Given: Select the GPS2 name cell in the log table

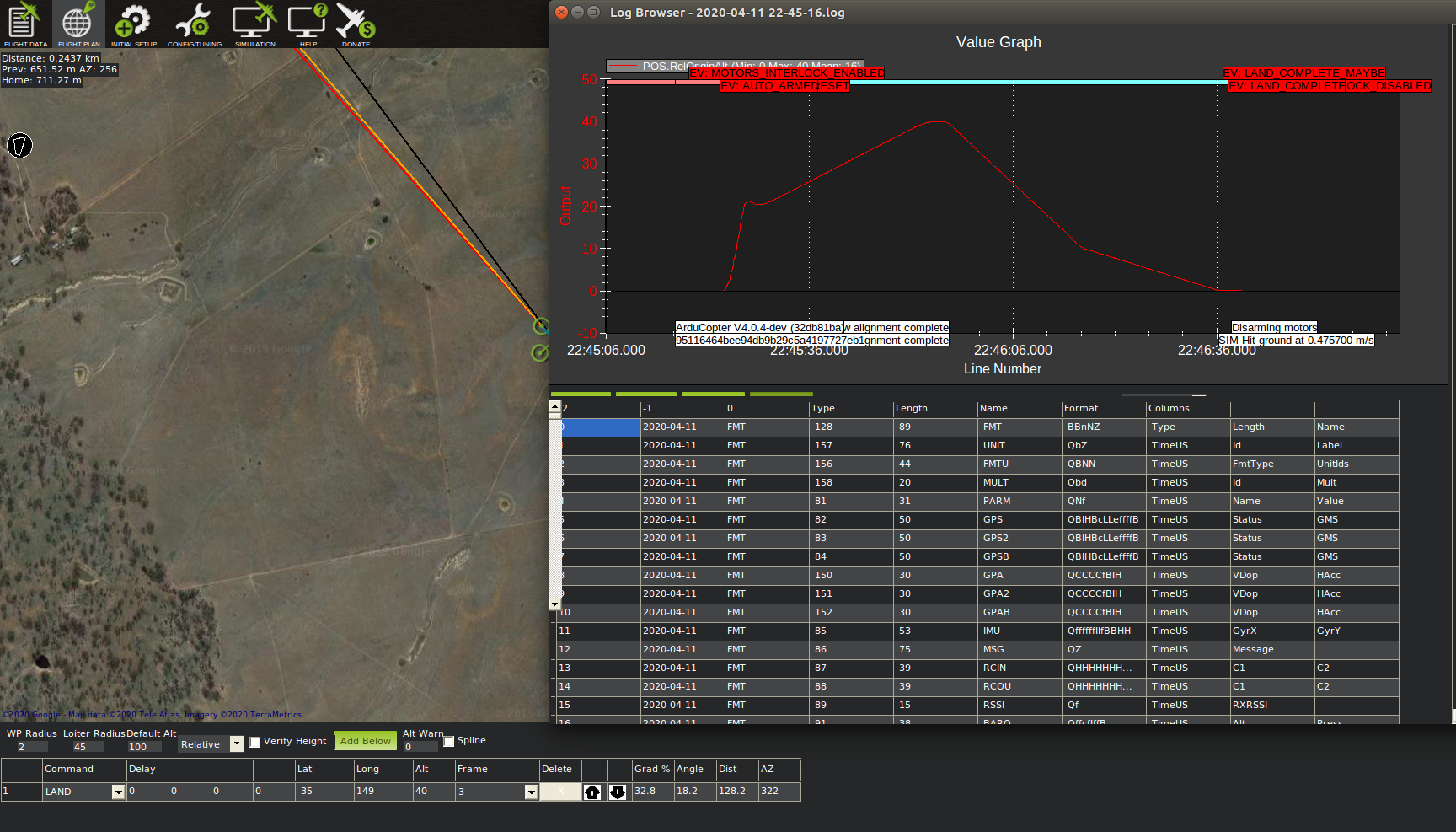Looking at the screenshot, I should pos(1020,539).
